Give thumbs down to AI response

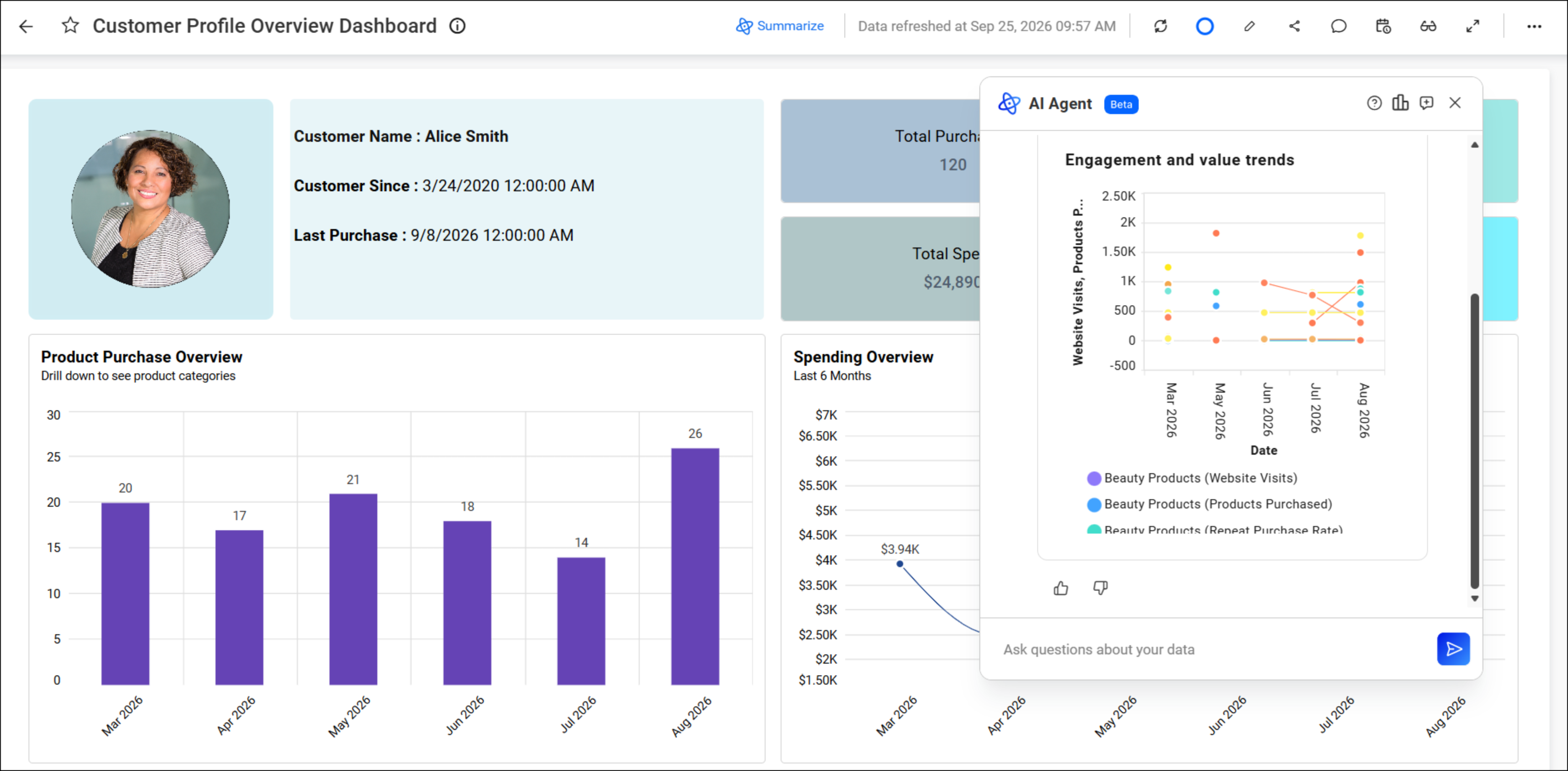tap(1100, 588)
